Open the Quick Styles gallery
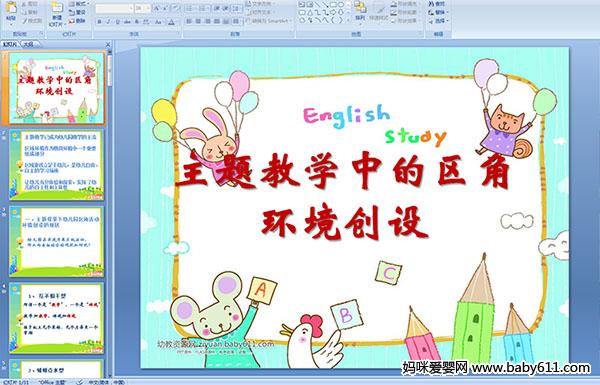The width and height of the screenshot is (600, 385). (x=379, y=13)
